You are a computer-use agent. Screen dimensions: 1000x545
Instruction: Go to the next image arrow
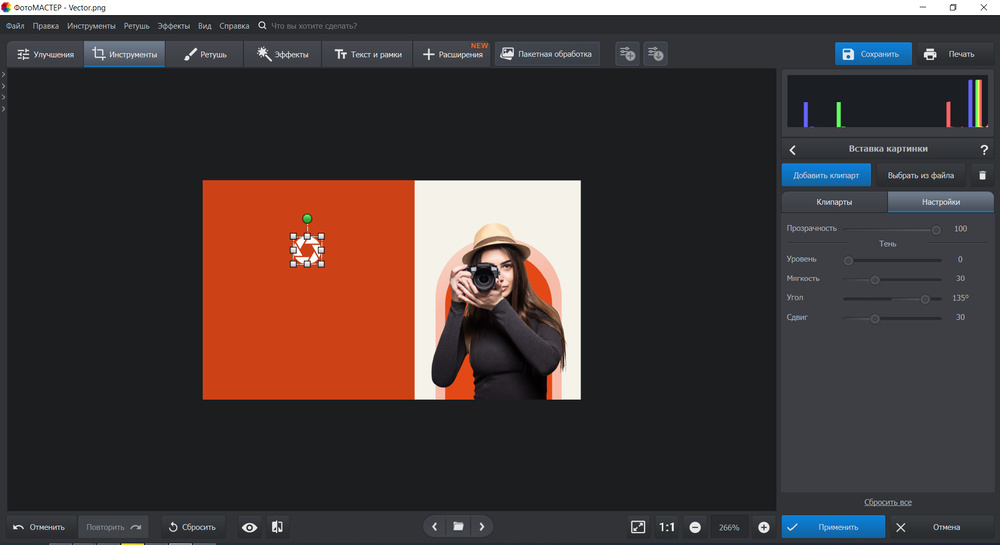[482, 526]
